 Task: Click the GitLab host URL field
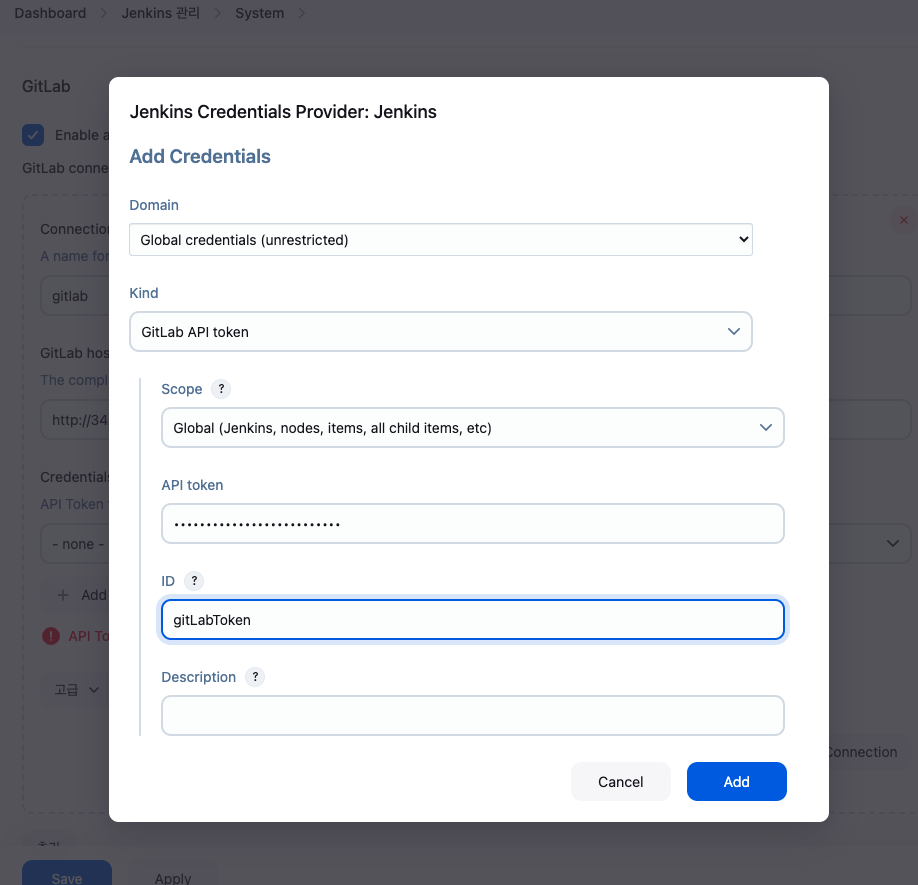(x=75, y=420)
